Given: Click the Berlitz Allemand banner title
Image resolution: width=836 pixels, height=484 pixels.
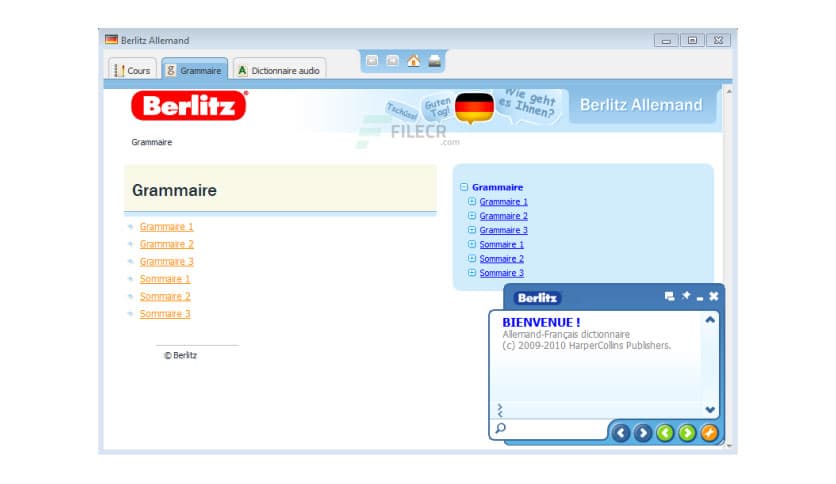Looking at the screenshot, I should tap(641, 105).
